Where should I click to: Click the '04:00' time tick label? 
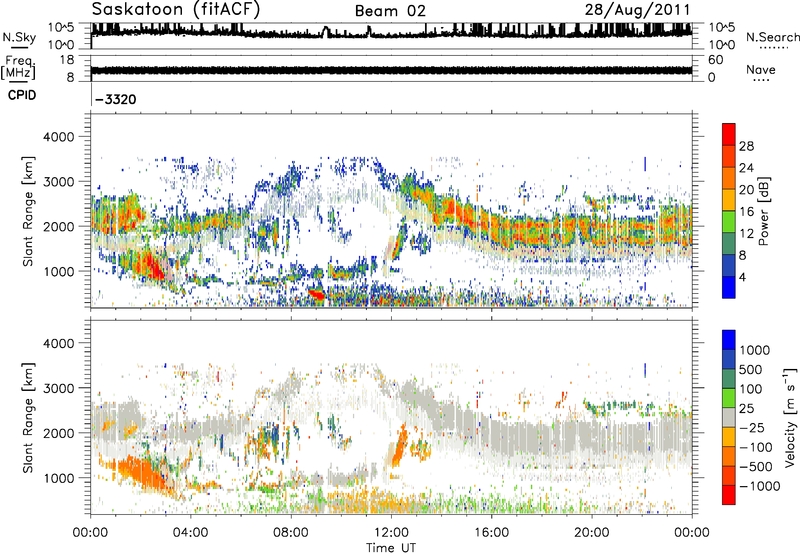pyautogui.click(x=190, y=533)
